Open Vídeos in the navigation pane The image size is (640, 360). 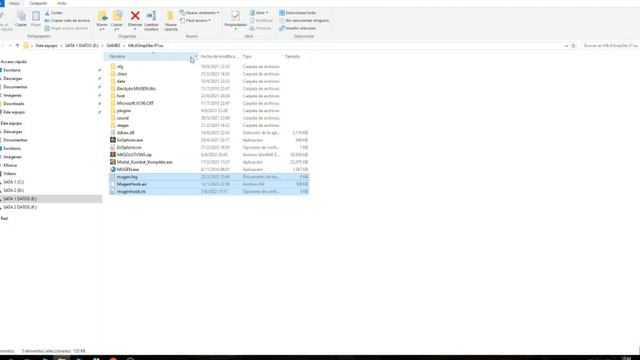pos(10,174)
